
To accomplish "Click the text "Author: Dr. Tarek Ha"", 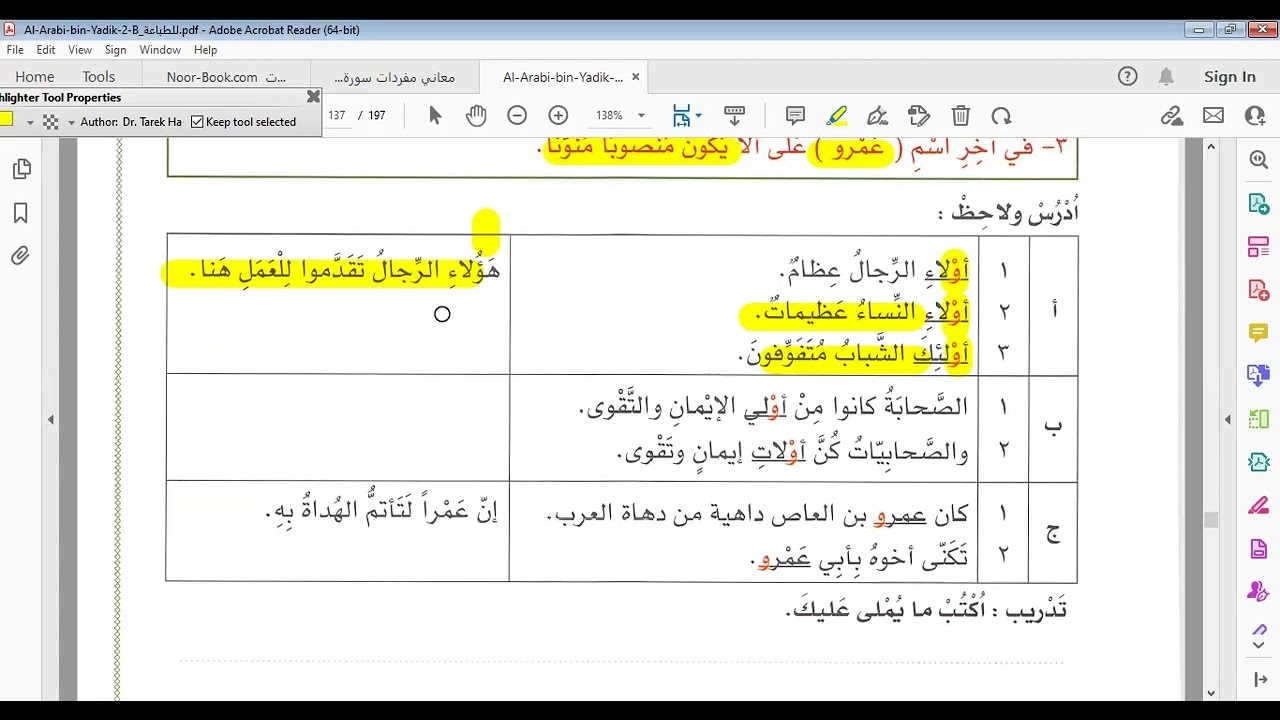I will point(131,122).
